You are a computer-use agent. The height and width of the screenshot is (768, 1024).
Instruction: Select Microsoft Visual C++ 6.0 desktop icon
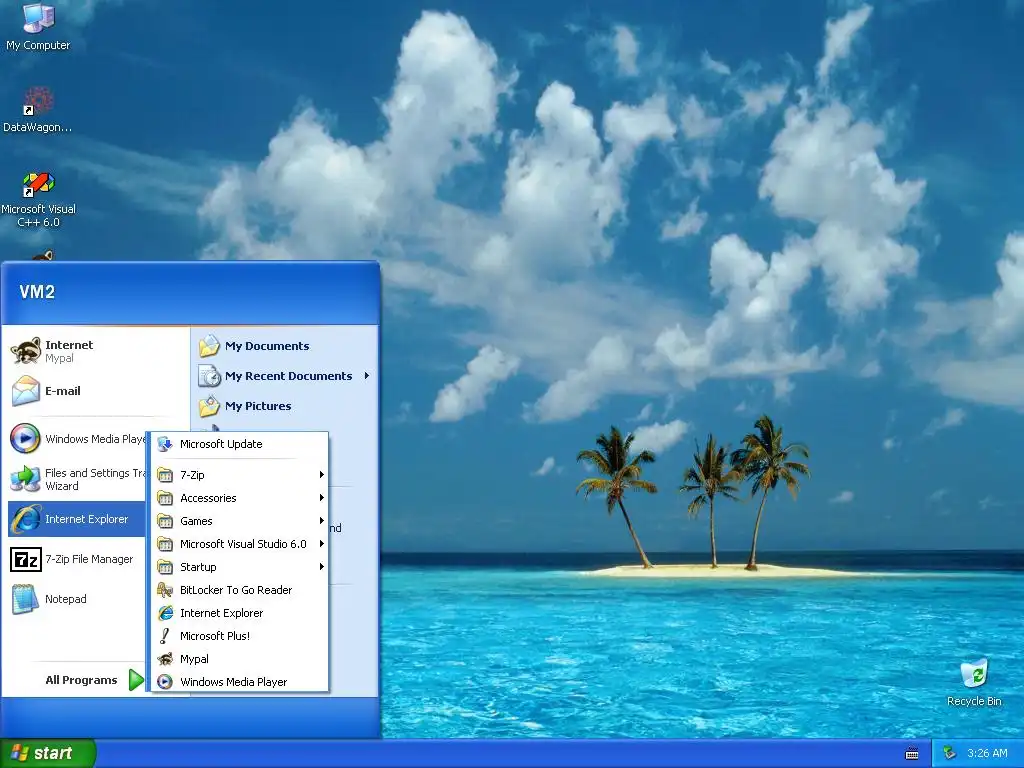[x=38, y=199]
